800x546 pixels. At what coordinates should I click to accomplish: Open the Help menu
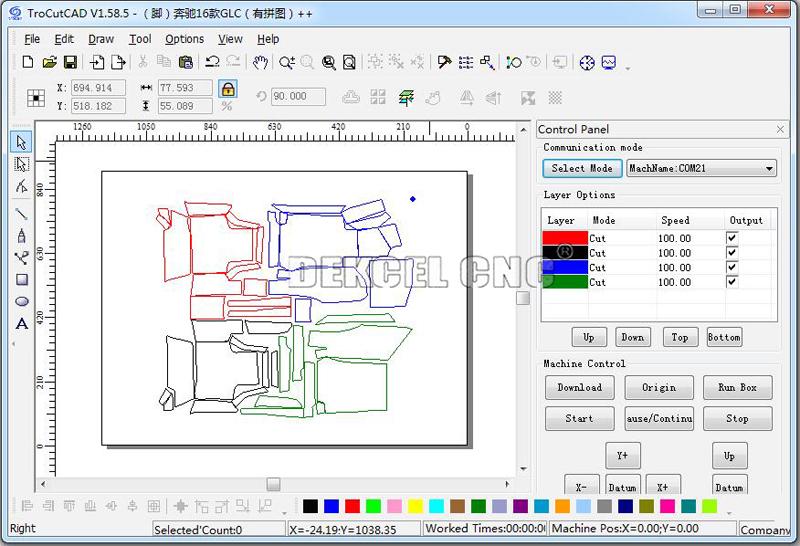[x=268, y=39]
